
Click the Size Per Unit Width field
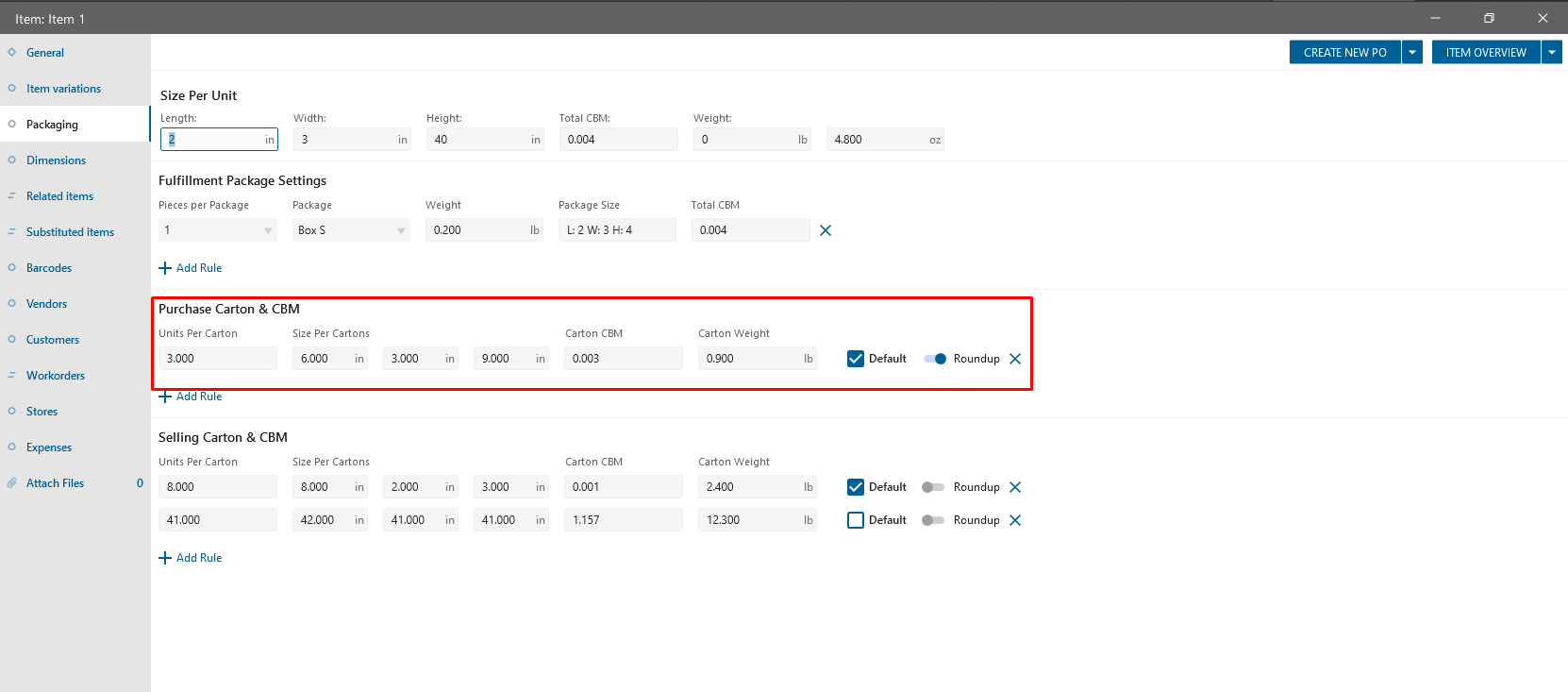[x=352, y=140]
